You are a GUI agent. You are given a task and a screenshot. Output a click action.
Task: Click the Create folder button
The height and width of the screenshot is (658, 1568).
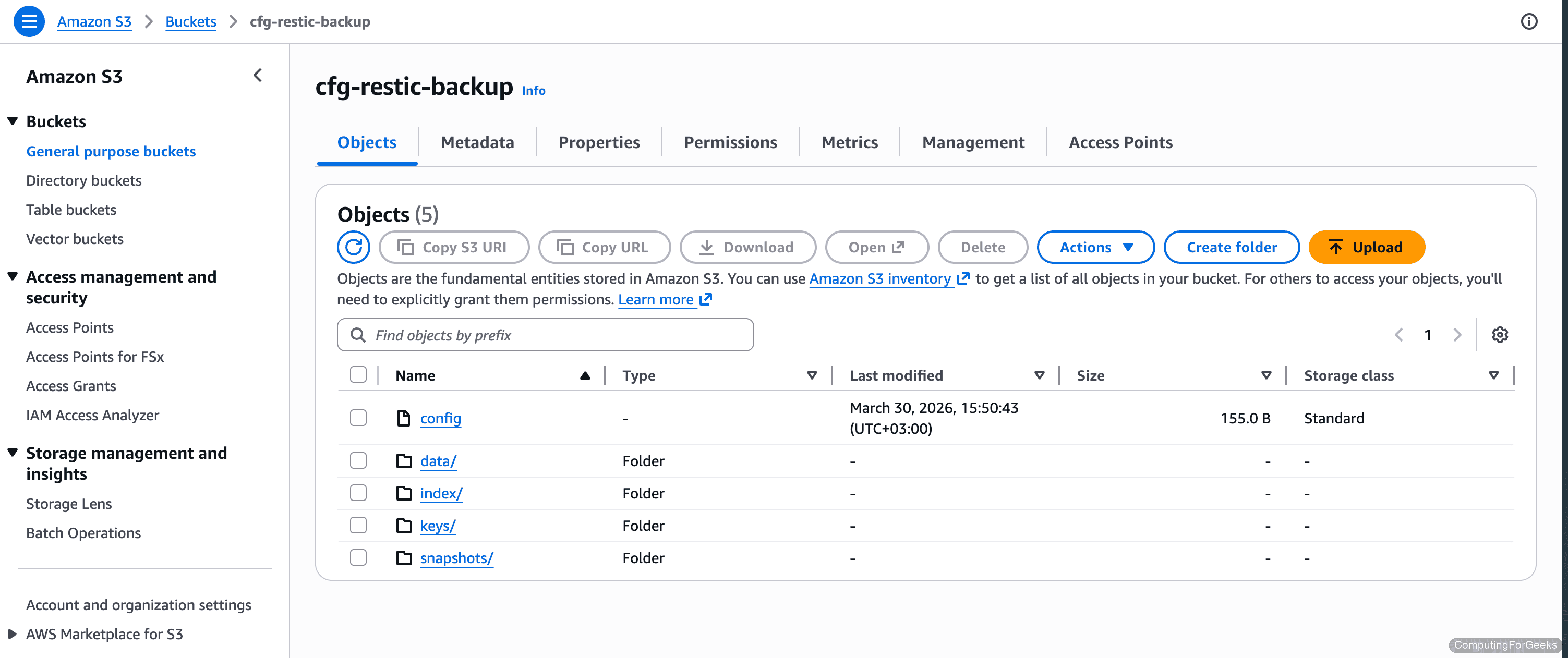click(x=1232, y=247)
